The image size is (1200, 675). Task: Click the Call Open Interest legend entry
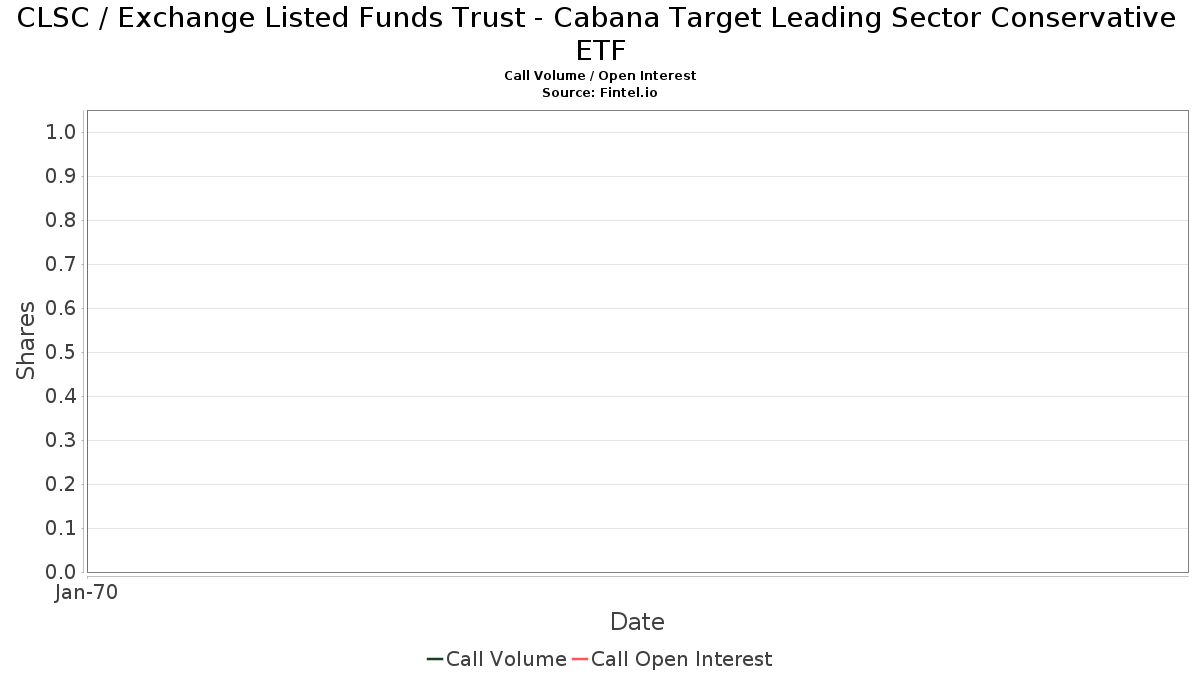pos(672,659)
